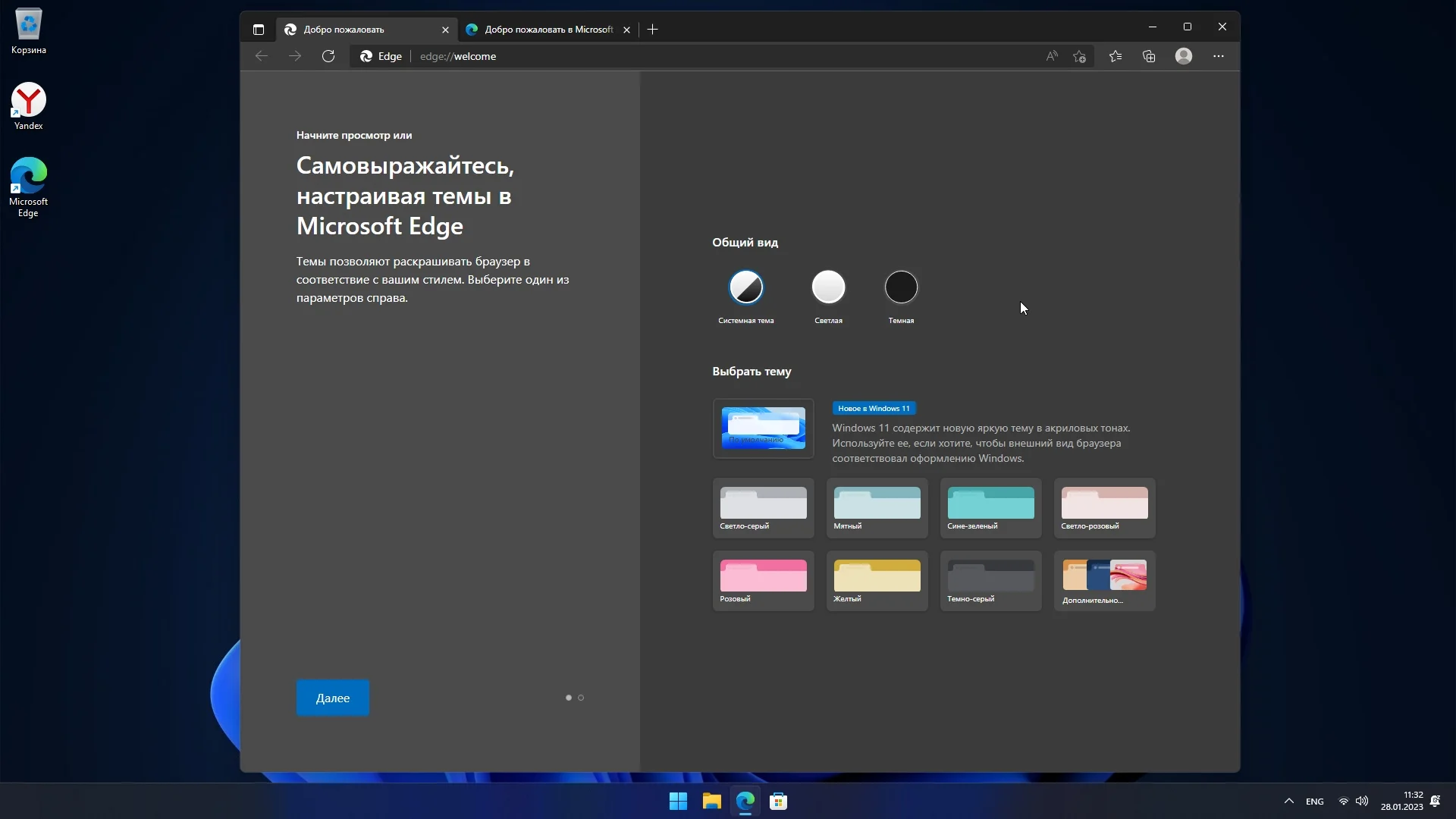Select the Light appearance option
Image resolution: width=1456 pixels, height=819 pixels.
coord(828,287)
